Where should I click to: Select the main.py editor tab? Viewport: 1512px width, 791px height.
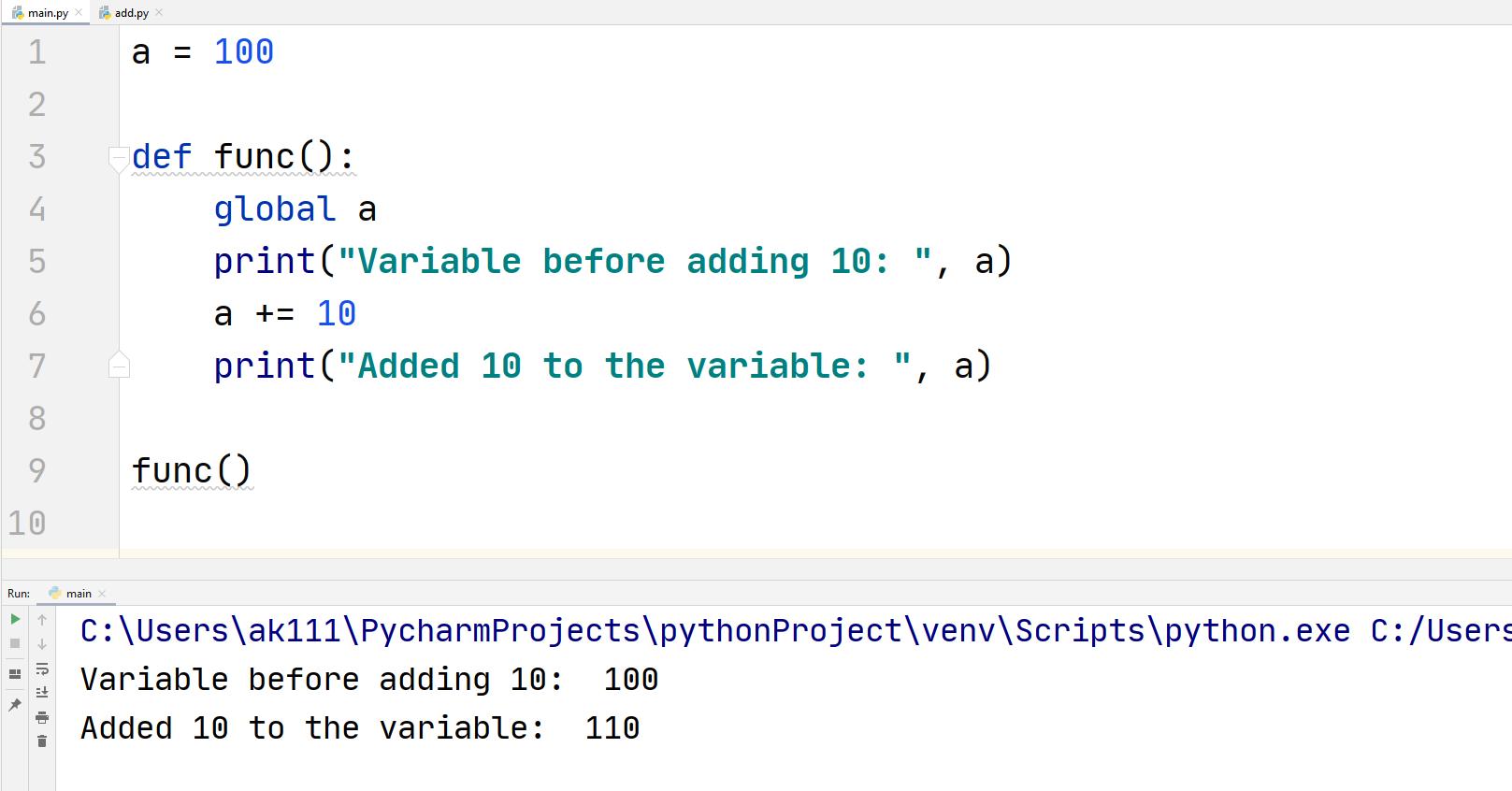pos(47,13)
